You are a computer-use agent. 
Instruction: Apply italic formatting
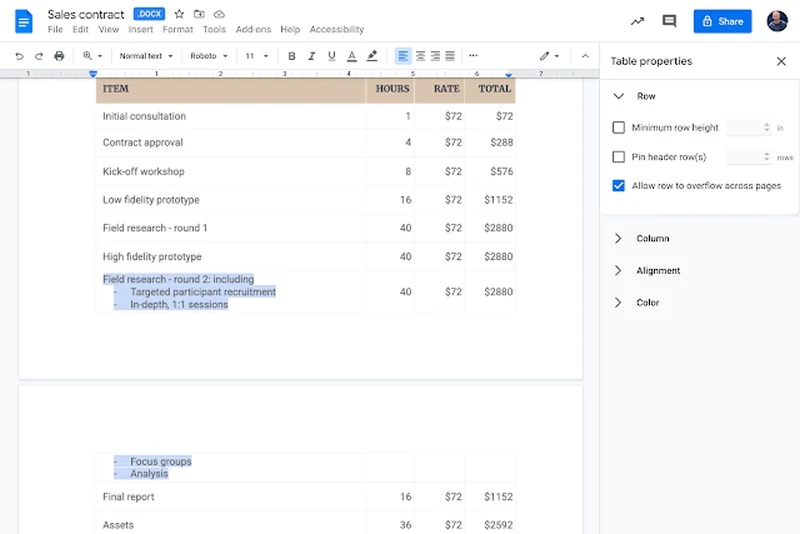[312, 56]
